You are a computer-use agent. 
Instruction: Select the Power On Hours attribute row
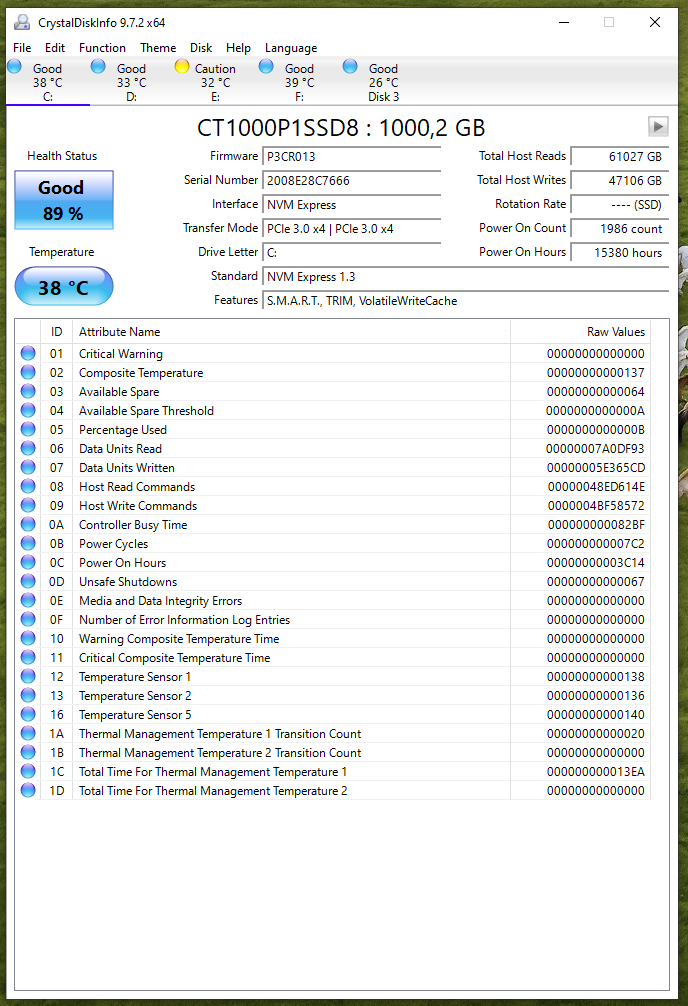(332, 563)
